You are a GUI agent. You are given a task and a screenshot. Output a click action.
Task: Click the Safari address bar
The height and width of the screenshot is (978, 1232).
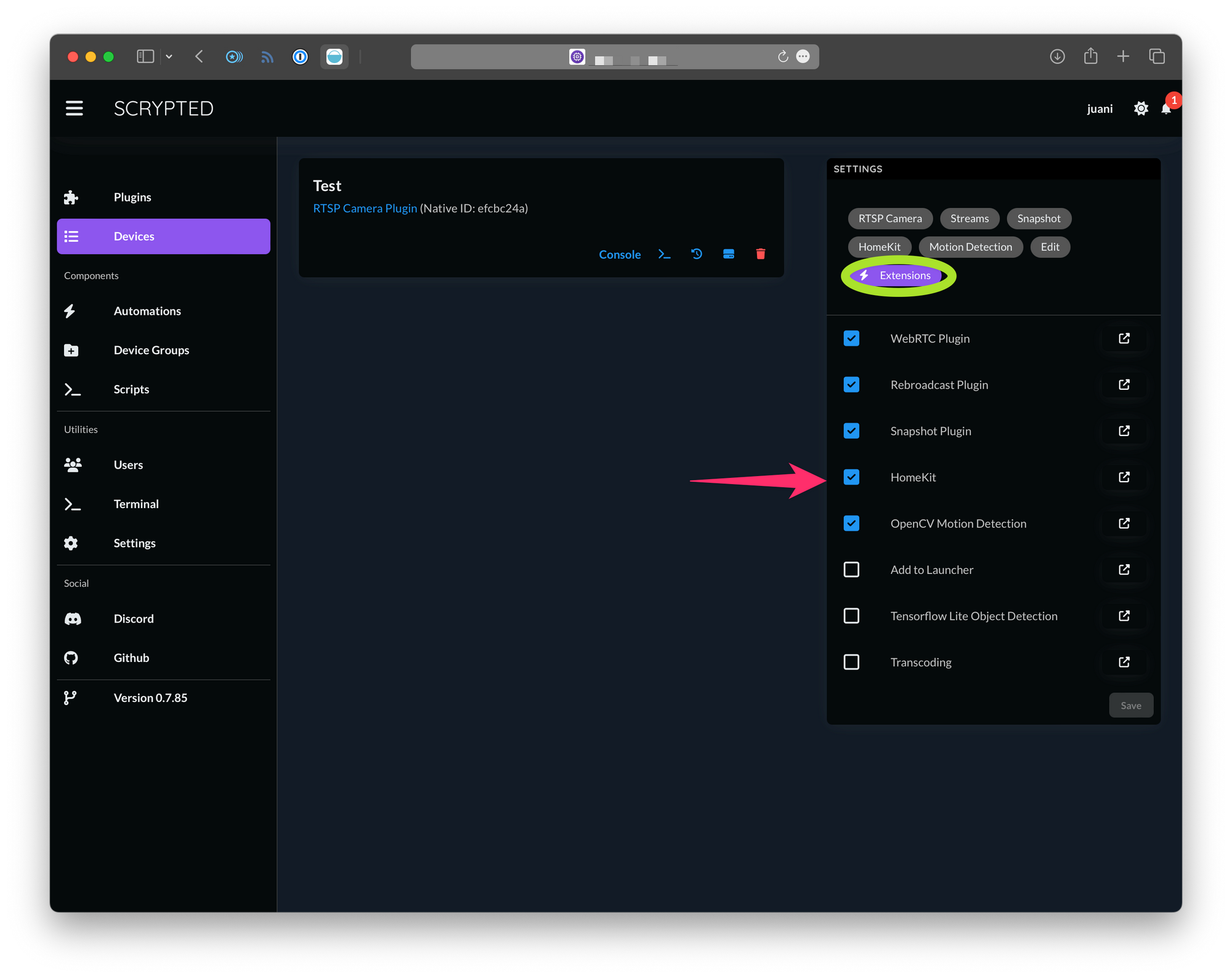pos(614,57)
